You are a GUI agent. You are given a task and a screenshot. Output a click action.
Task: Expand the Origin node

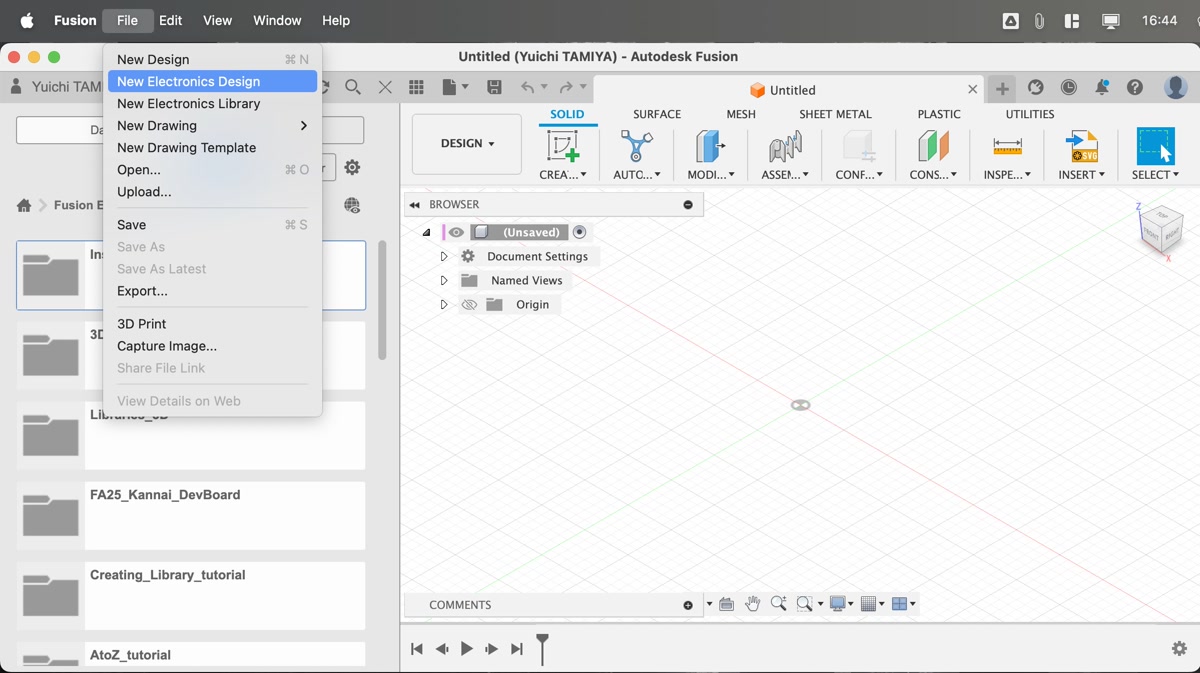click(444, 304)
